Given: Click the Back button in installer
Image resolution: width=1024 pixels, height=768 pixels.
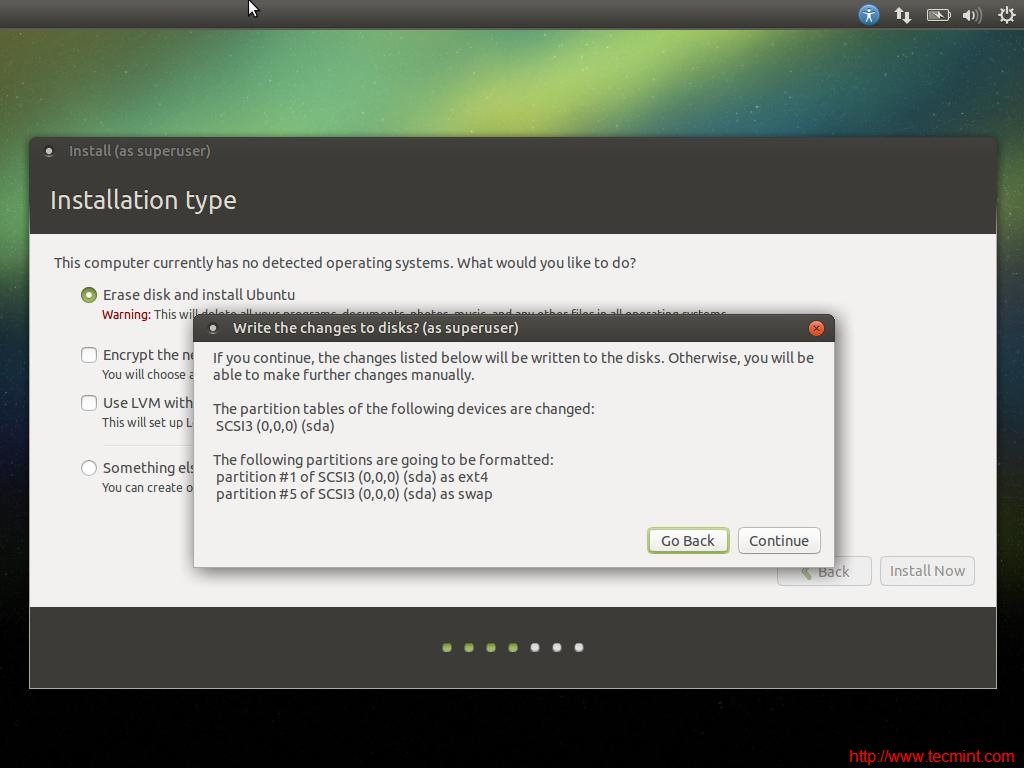Looking at the screenshot, I should tap(824, 571).
